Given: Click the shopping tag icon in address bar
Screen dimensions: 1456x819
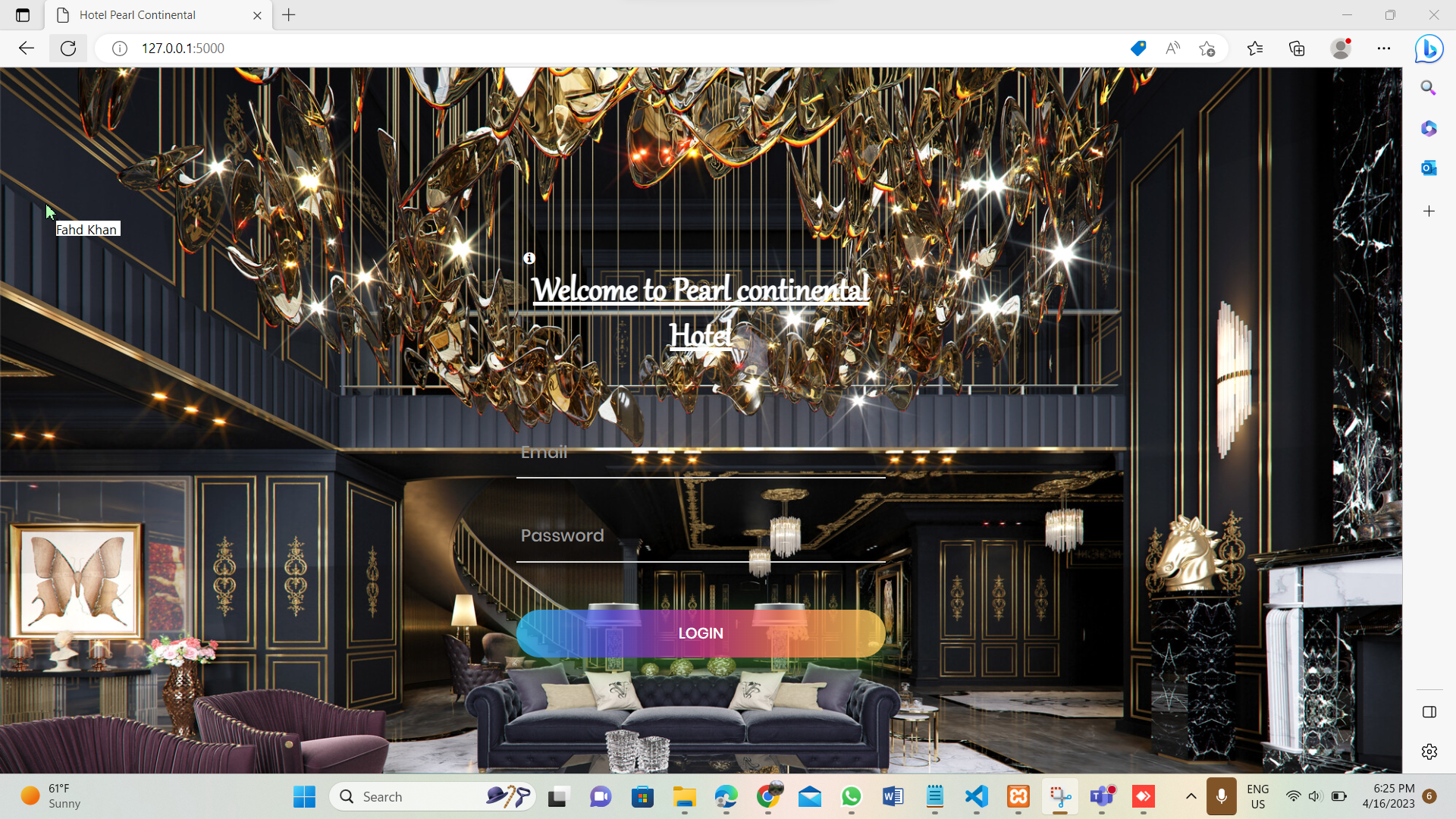Looking at the screenshot, I should point(1138,48).
